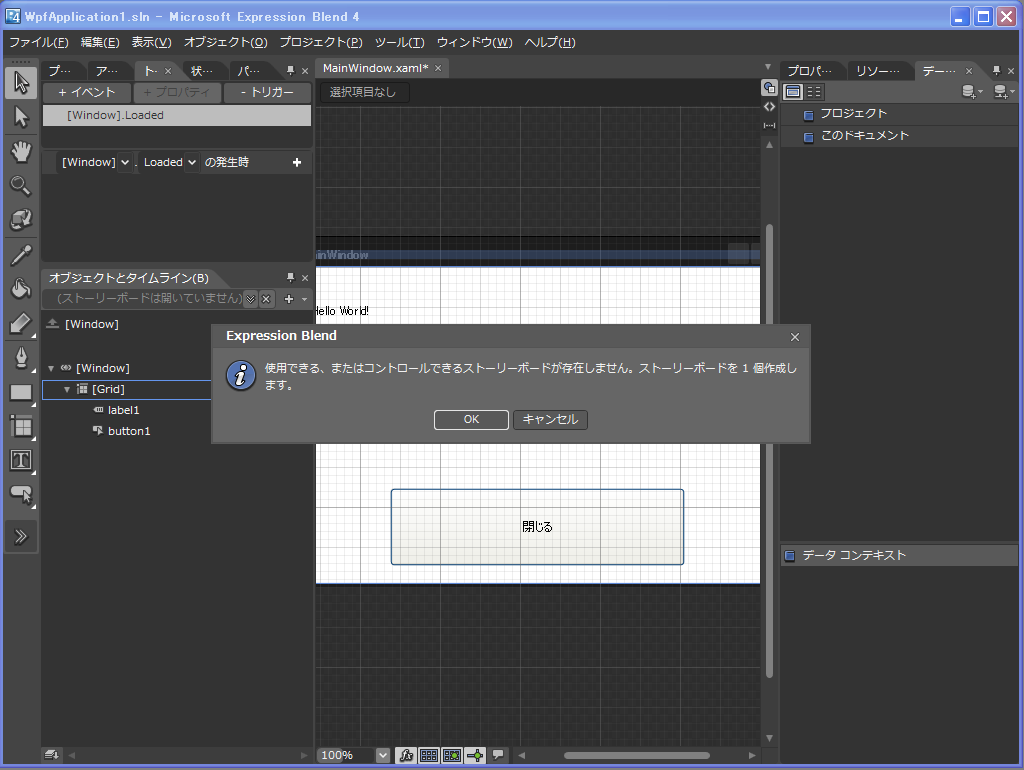Viewport: 1024px width, 770px height.
Task: Close the storyboard with X button
Action: [266, 299]
